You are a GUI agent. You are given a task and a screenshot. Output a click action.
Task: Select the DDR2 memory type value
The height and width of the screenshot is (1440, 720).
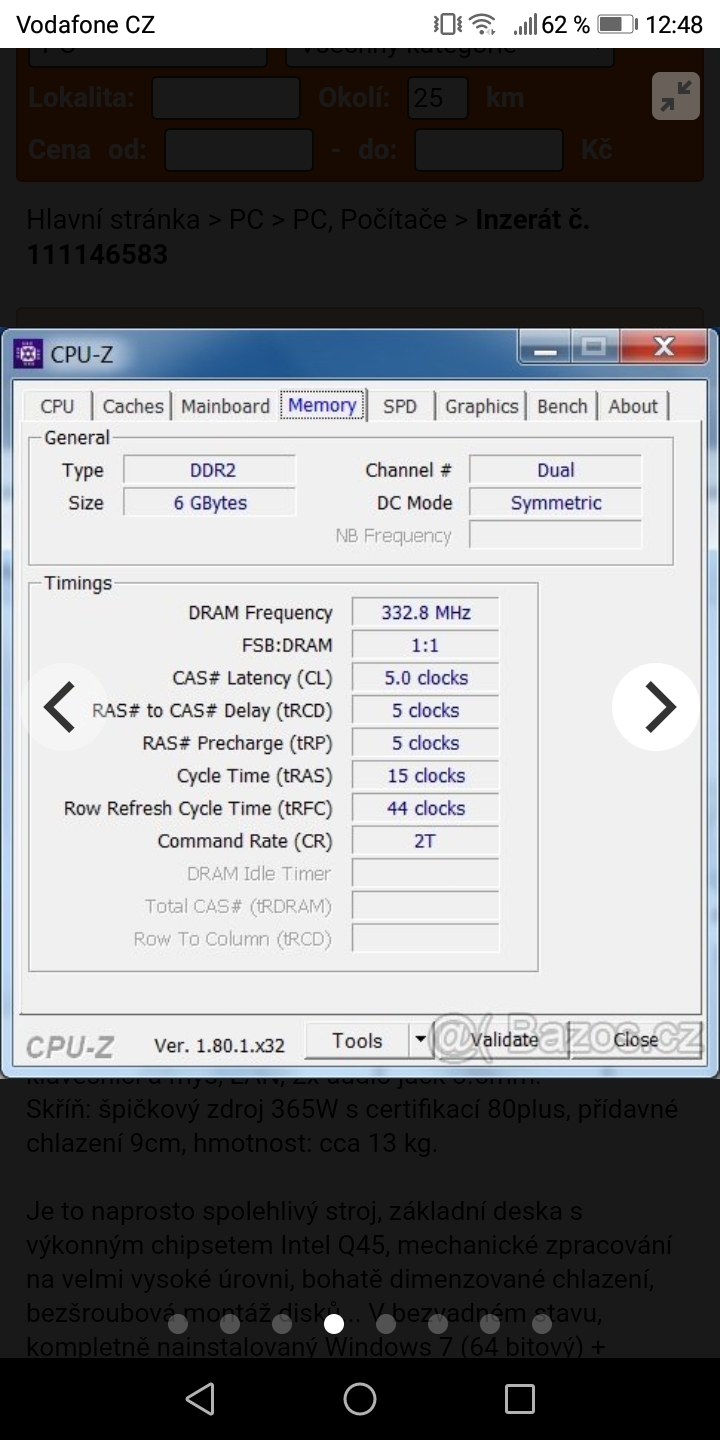point(210,470)
